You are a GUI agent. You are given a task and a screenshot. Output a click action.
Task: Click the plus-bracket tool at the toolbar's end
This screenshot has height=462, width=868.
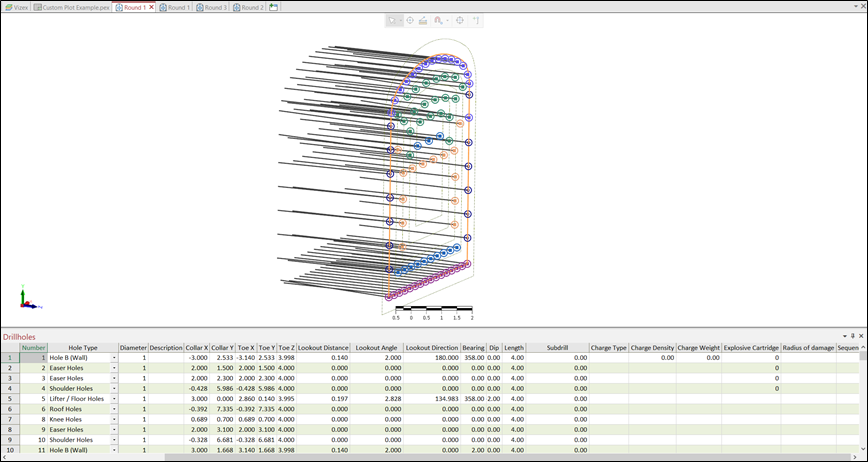pos(476,20)
